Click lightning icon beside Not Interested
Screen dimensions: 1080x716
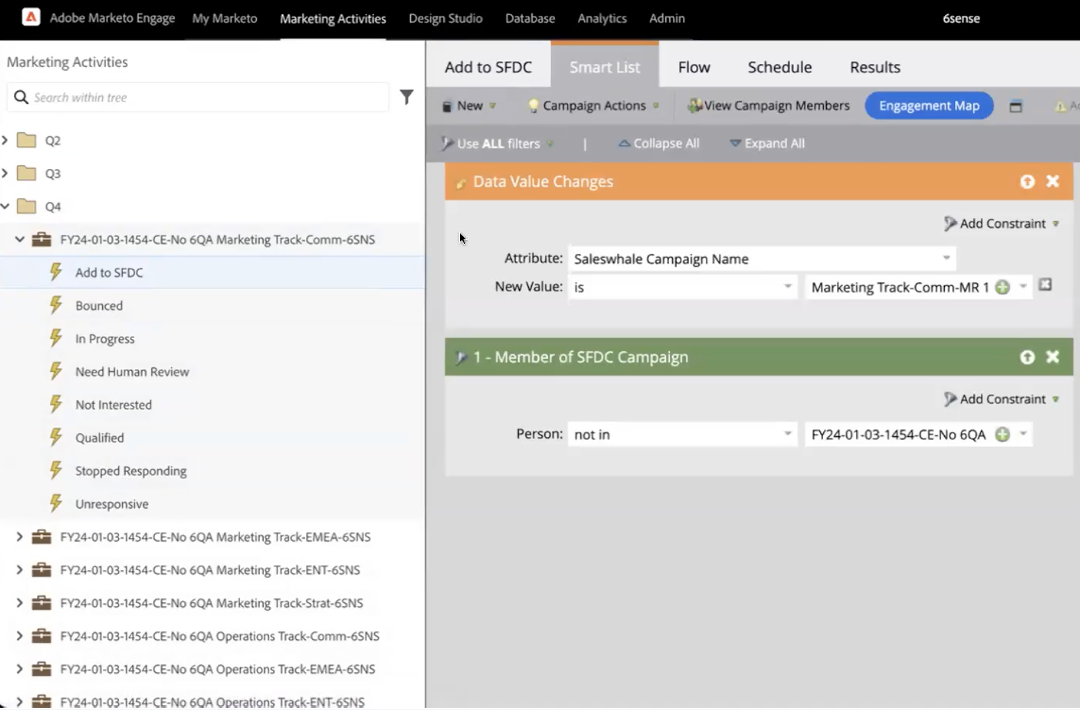point(56,404)
